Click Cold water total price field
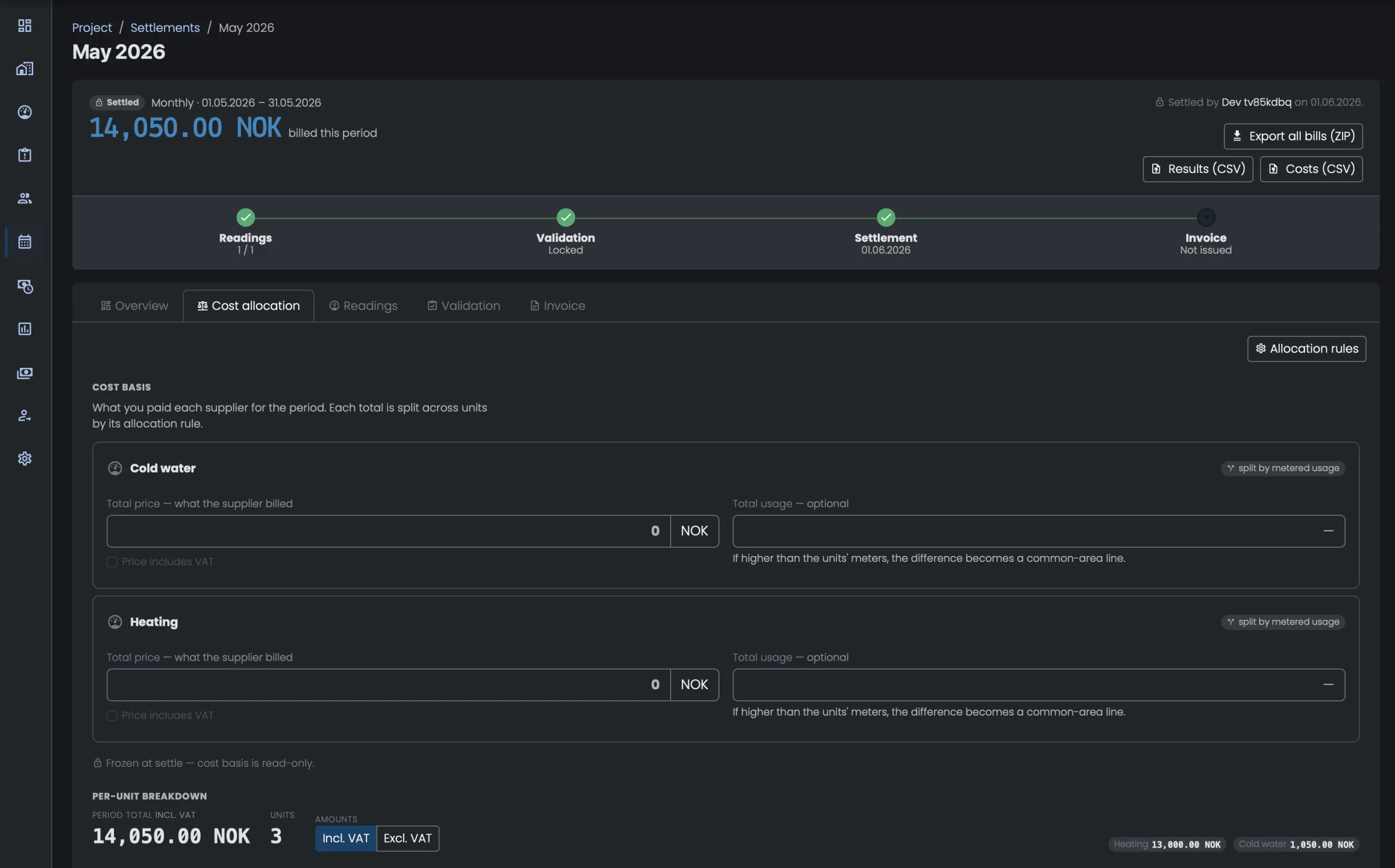 [388, 531]
